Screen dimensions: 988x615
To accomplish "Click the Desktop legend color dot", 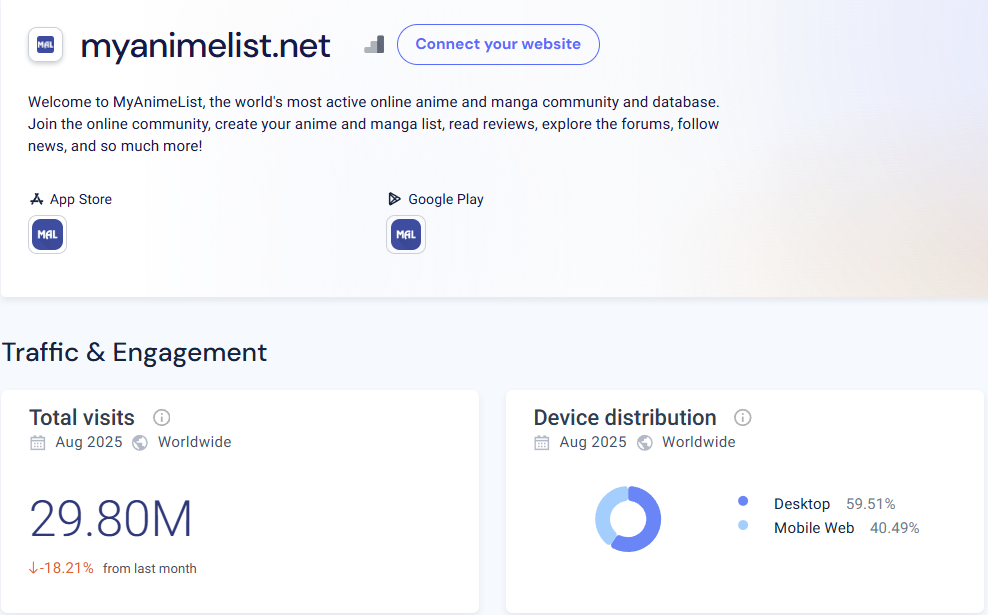I will click(x=743, y=502).
